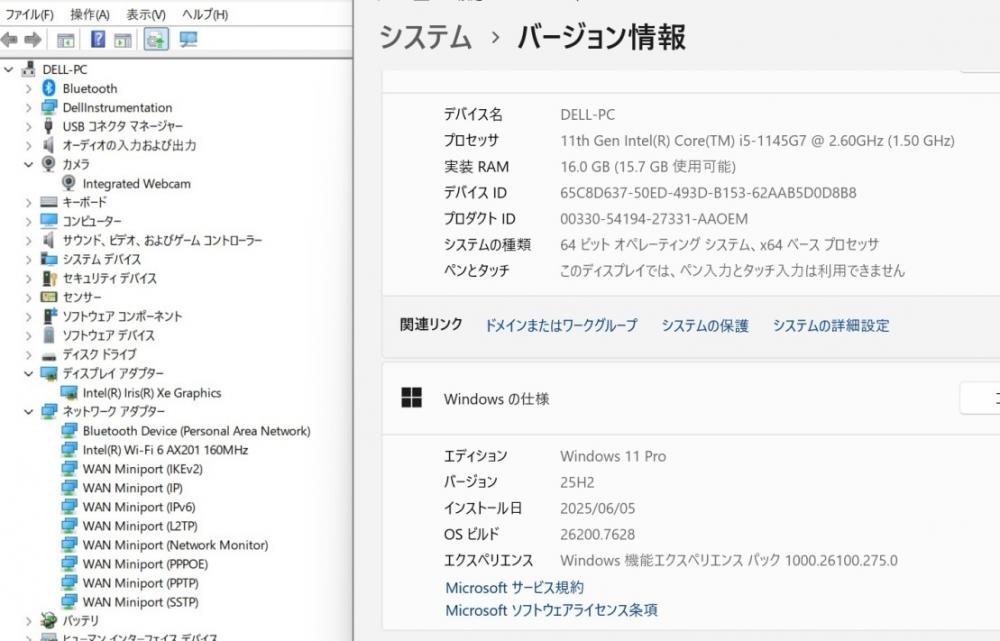Open Microsoft ソフトウェアライセンス条項 link

point(552,610)
